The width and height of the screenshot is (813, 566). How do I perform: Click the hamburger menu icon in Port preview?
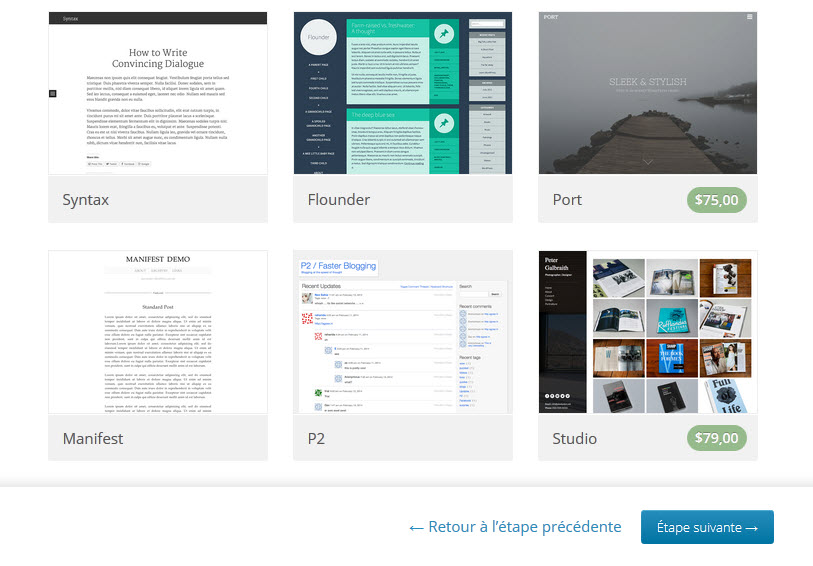click(749, 18)
